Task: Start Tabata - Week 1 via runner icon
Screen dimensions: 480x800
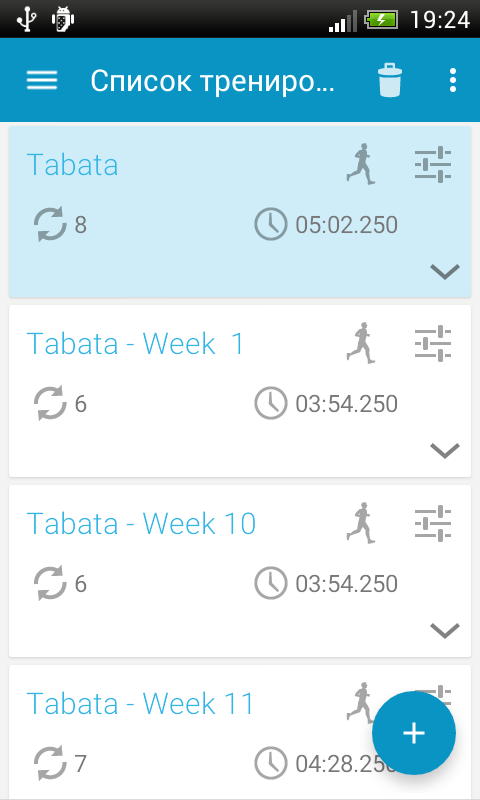Action: 361,343
